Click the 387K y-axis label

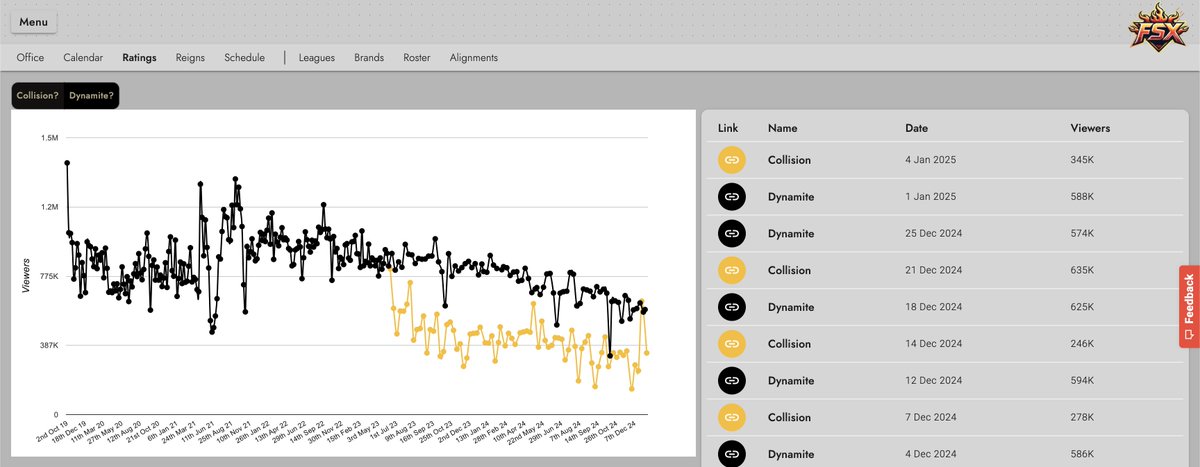pyautogui.click(x=49, y=345)
